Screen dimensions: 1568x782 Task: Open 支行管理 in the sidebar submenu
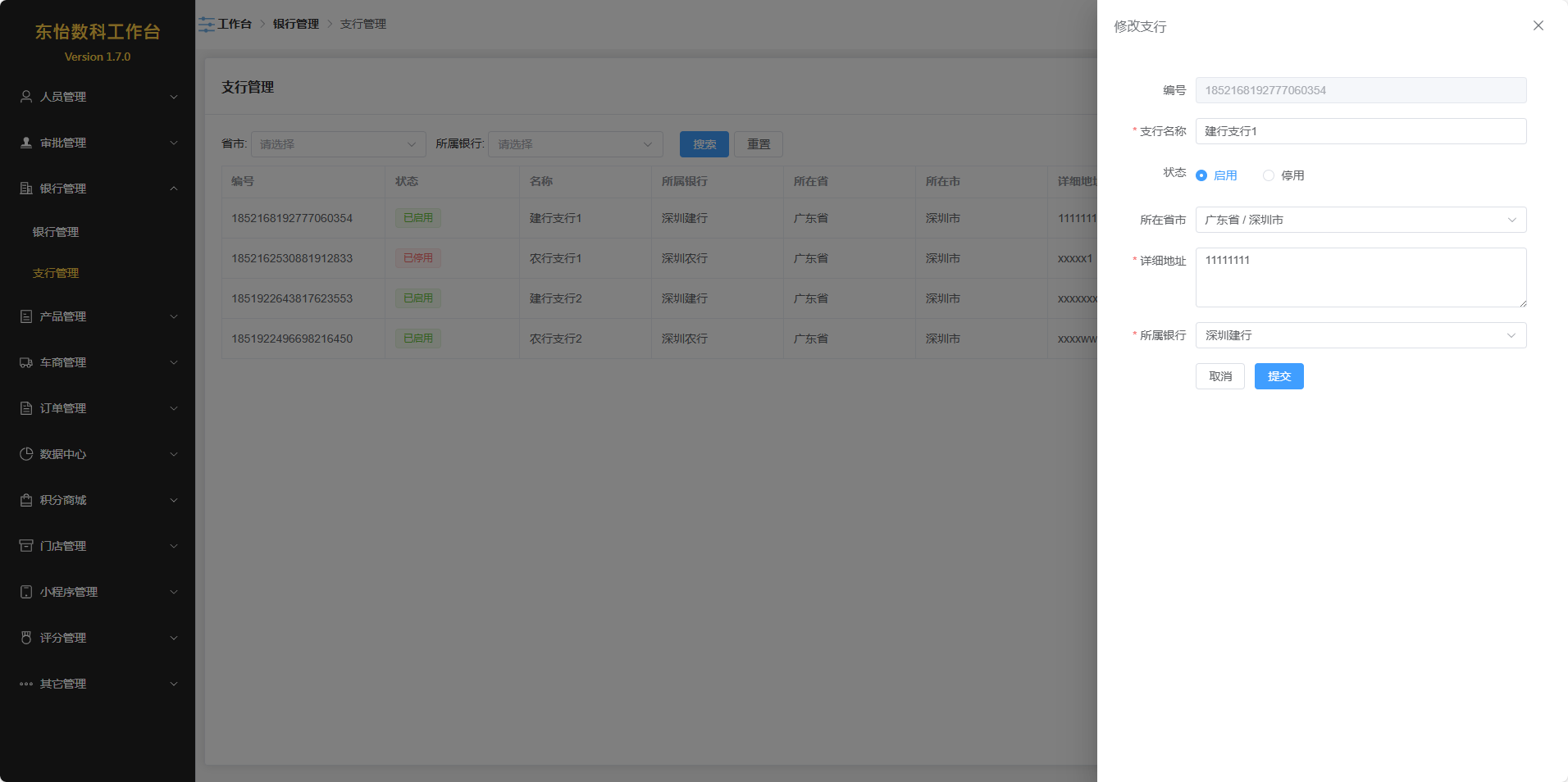tap(56, 273)
